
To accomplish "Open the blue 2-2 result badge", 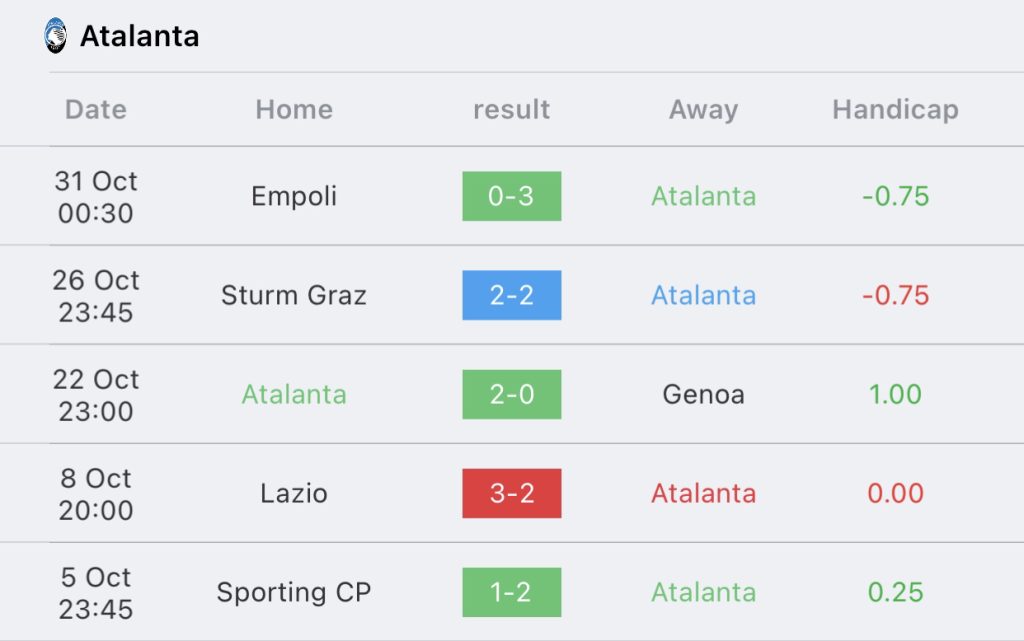I will click(511, 295).
